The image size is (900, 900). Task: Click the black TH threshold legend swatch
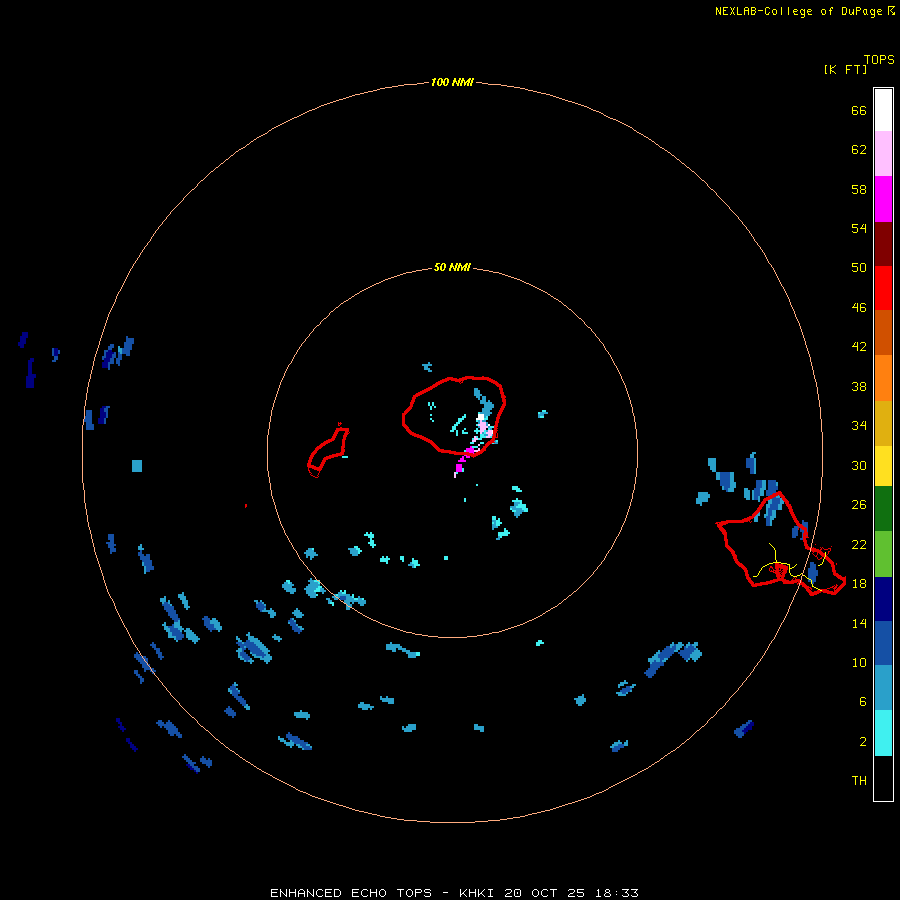click(883, 778)
